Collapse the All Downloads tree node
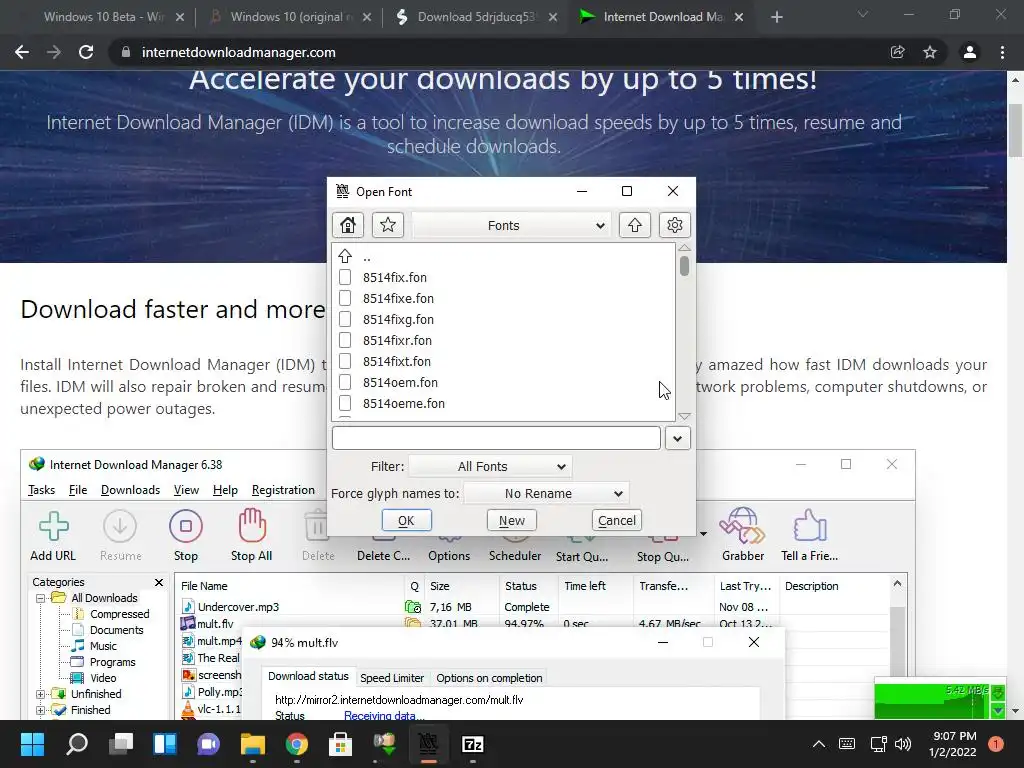This screenshot has width=1024, height=768. click(x=40, y=598)
